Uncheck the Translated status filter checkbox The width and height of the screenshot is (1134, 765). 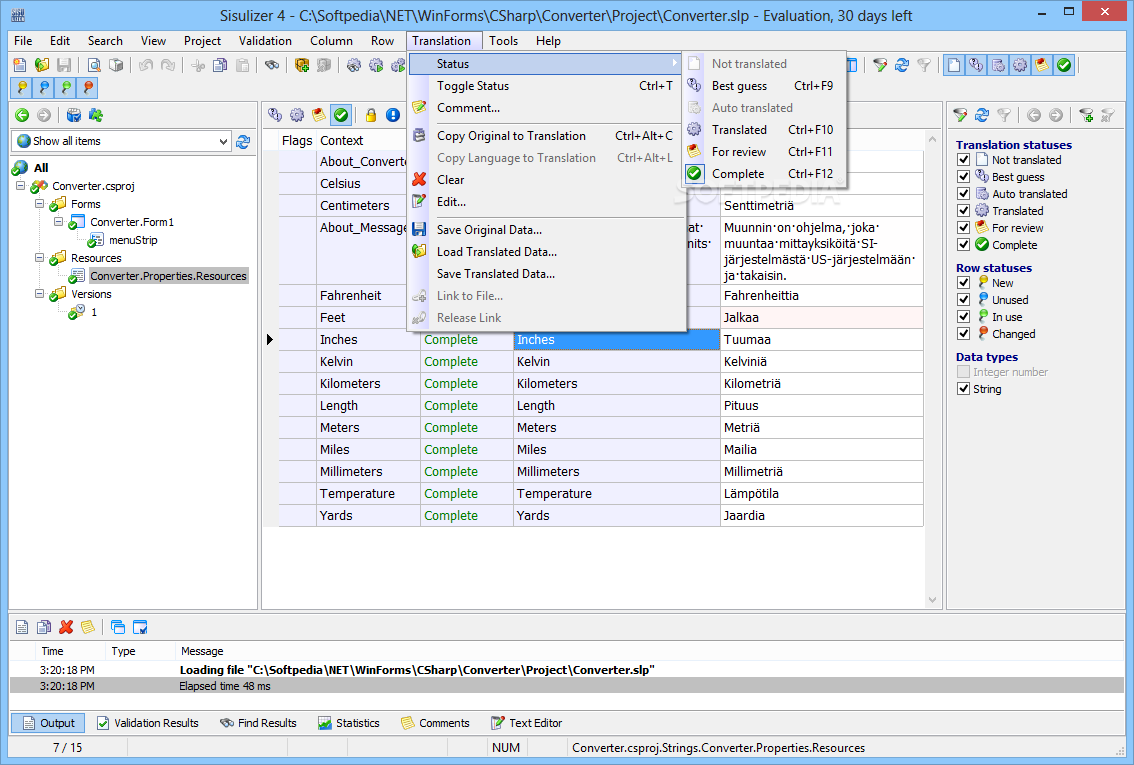click(963, 210)
